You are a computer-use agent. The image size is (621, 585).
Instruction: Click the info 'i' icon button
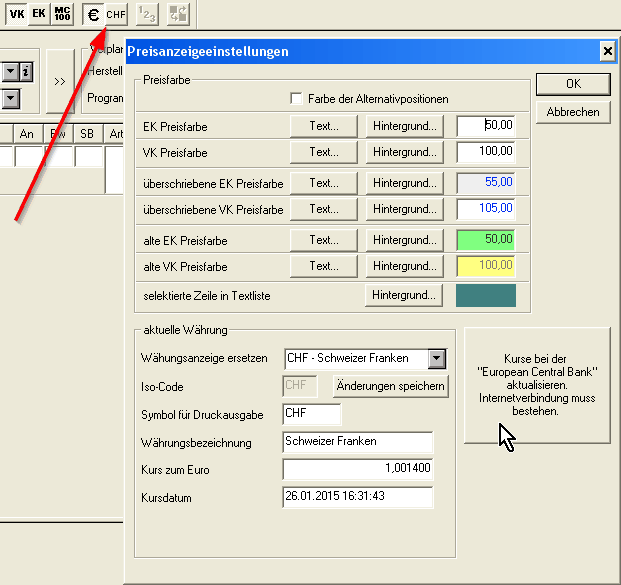pos(26,72)
